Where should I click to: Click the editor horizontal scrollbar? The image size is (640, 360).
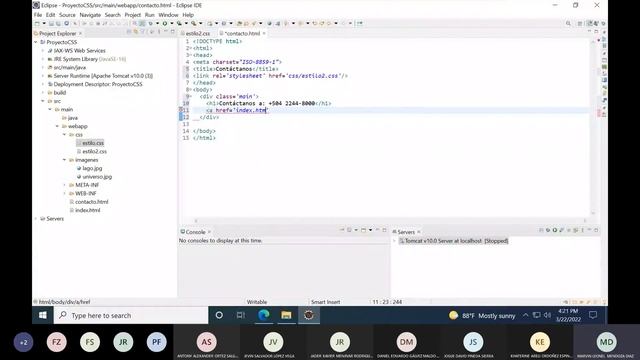(x=390, y=220)
